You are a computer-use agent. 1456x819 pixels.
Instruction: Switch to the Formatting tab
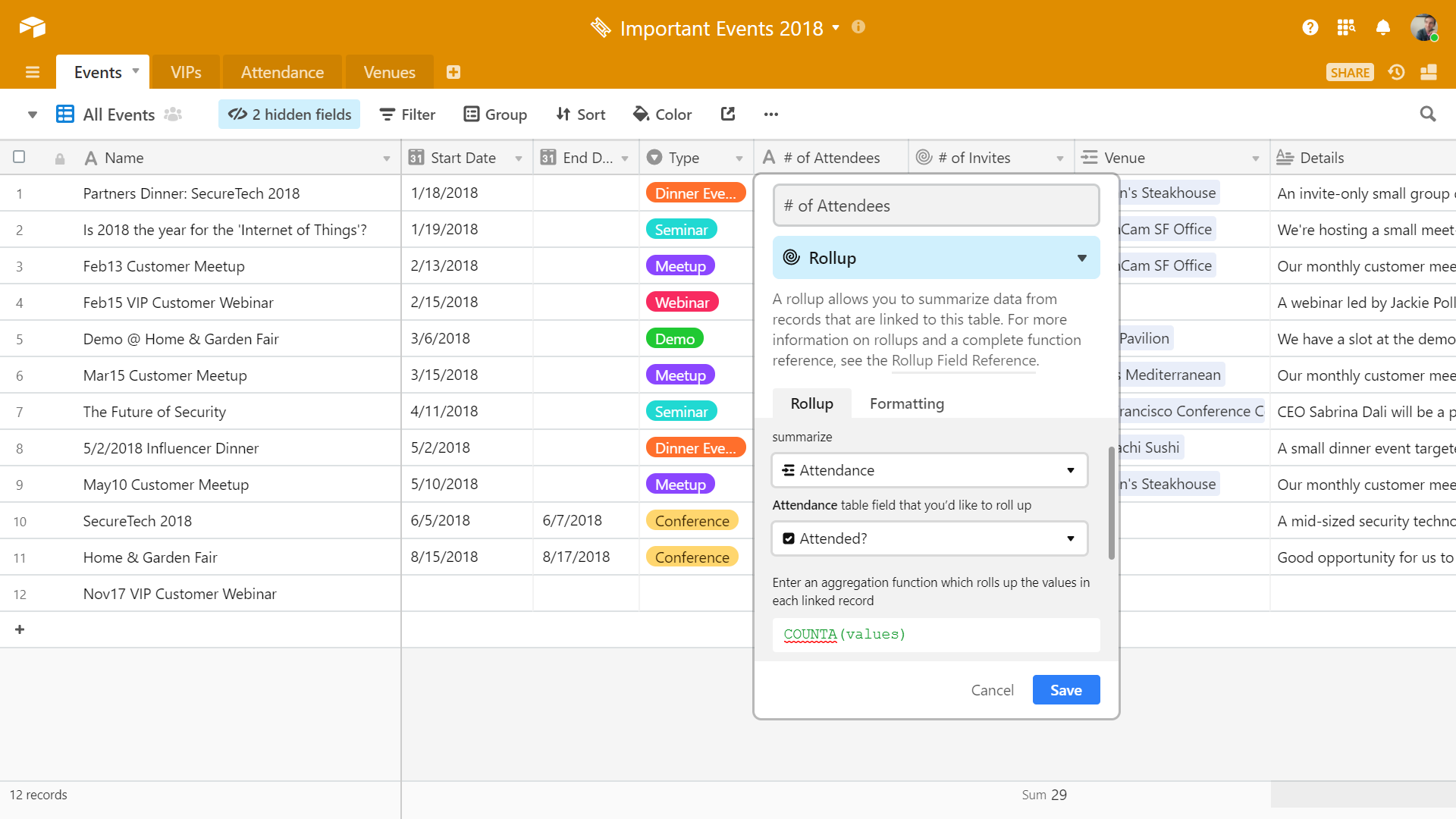tap(906, 403)
